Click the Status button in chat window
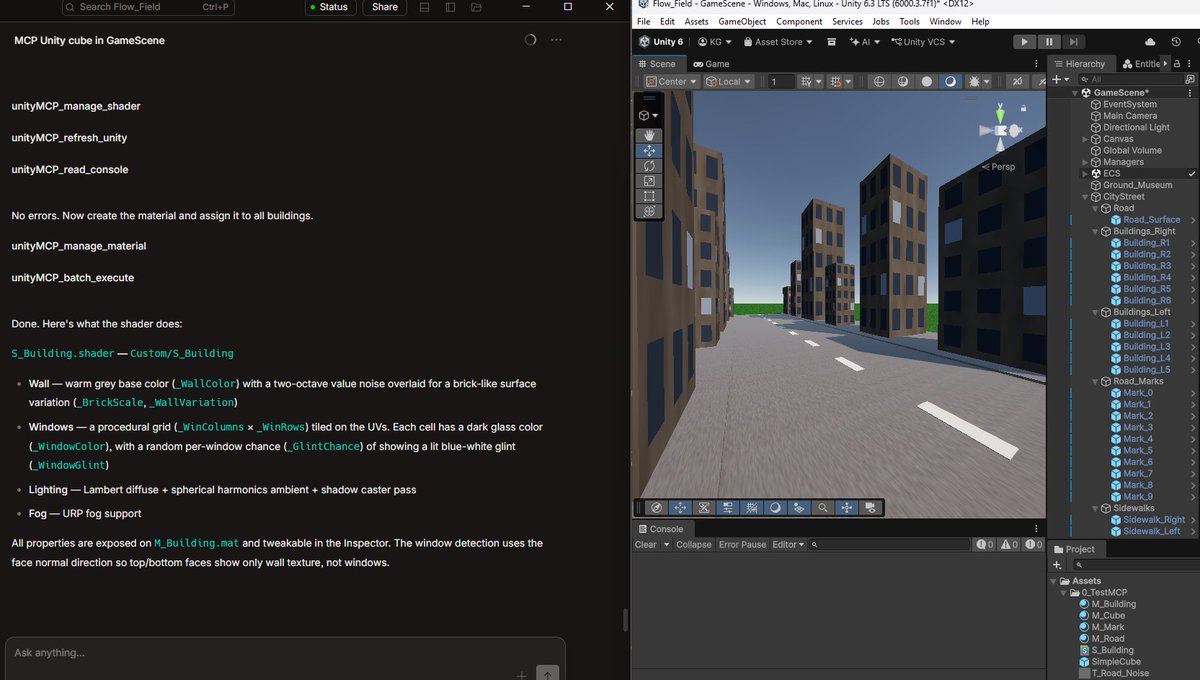The height and width of the screenshot is (680, 1200). 328,7
